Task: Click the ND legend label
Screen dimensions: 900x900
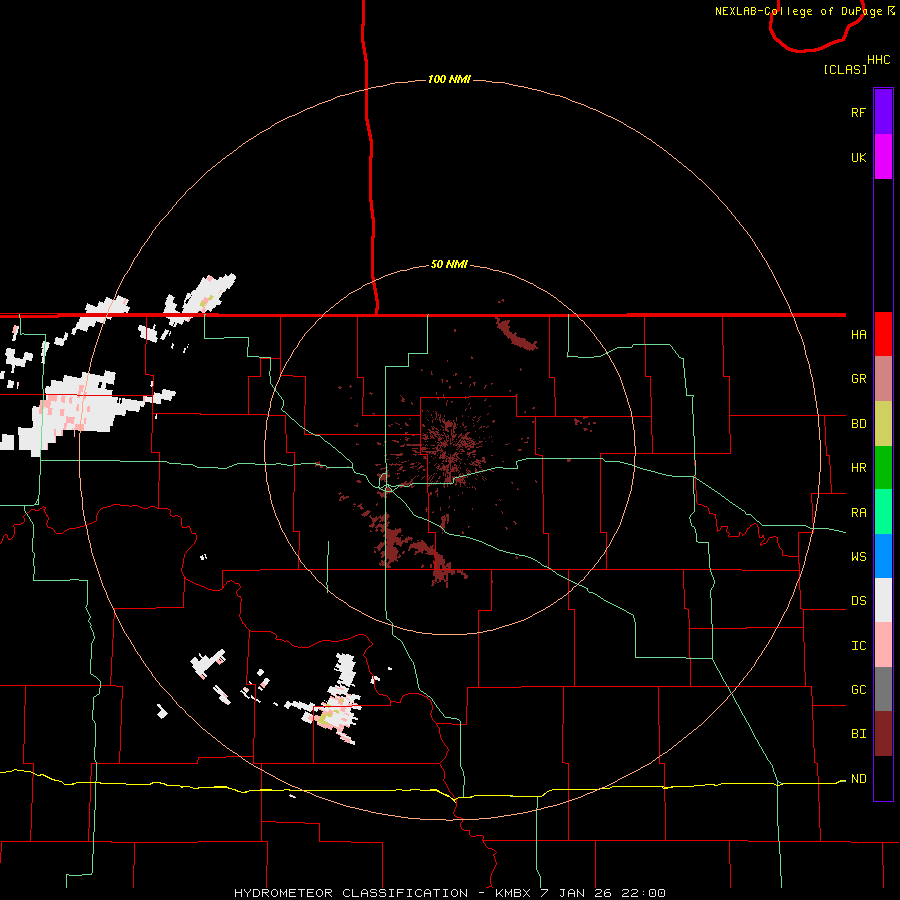Action: point(858,779)
